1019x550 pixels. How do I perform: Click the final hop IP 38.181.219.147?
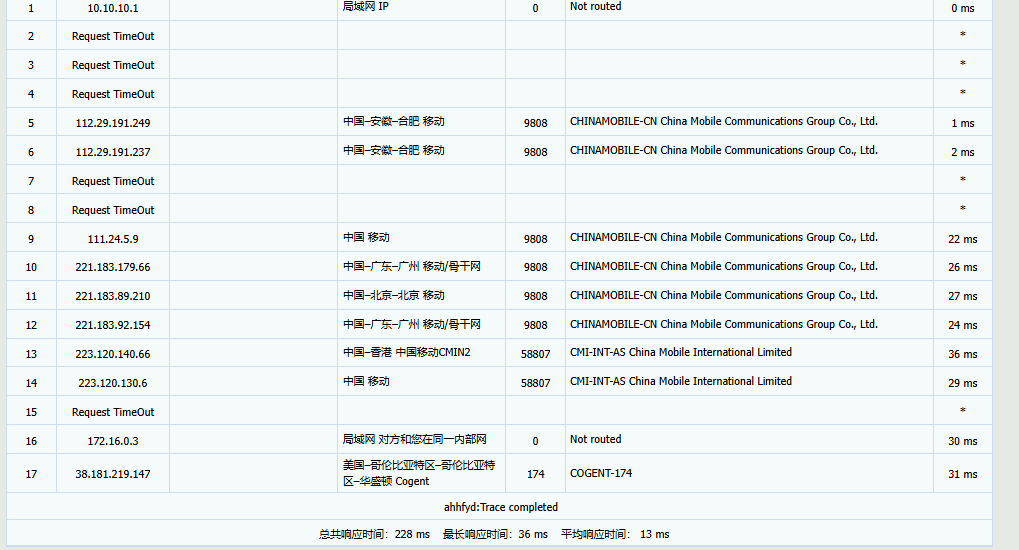tap(113, 474)
